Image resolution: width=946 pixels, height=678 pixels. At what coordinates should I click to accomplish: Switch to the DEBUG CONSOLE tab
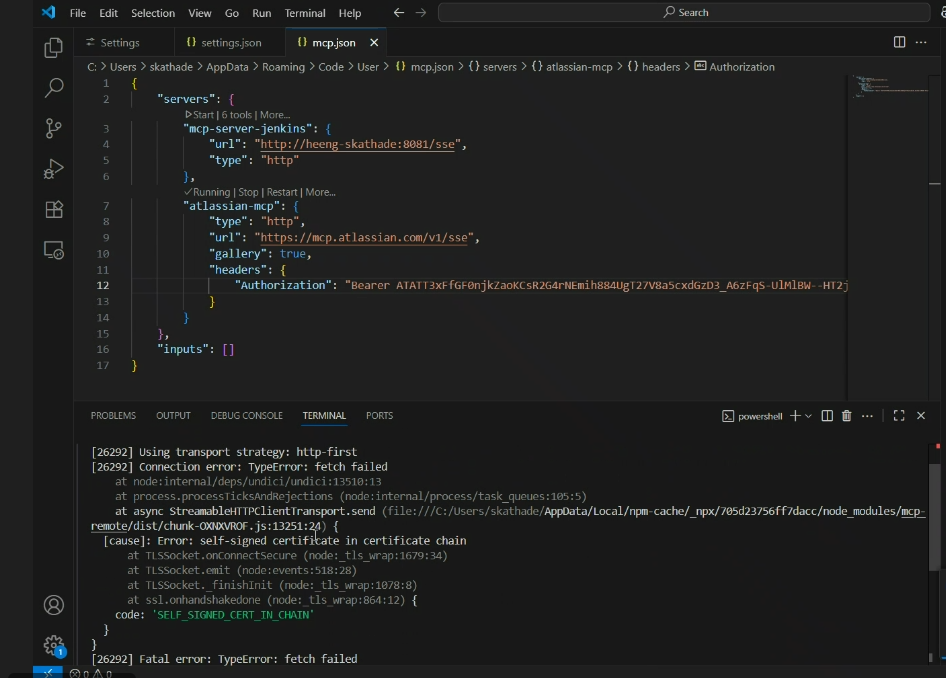tap(247, 416)
